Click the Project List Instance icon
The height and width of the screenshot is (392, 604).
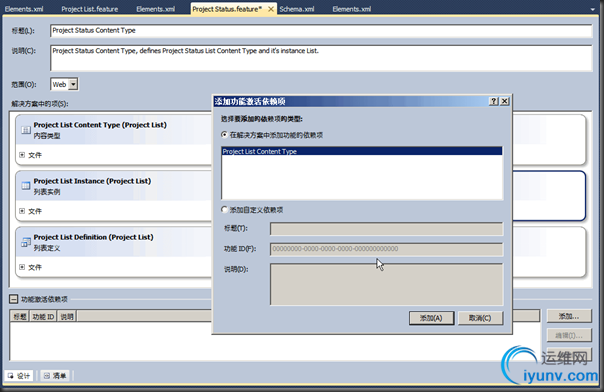(26, 186)
